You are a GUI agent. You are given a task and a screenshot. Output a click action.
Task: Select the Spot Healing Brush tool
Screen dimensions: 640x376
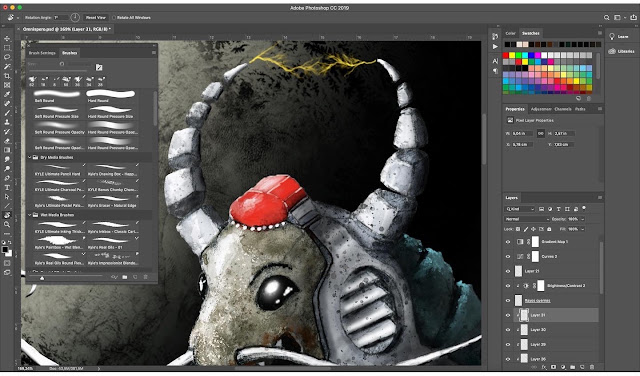point(7,104)
